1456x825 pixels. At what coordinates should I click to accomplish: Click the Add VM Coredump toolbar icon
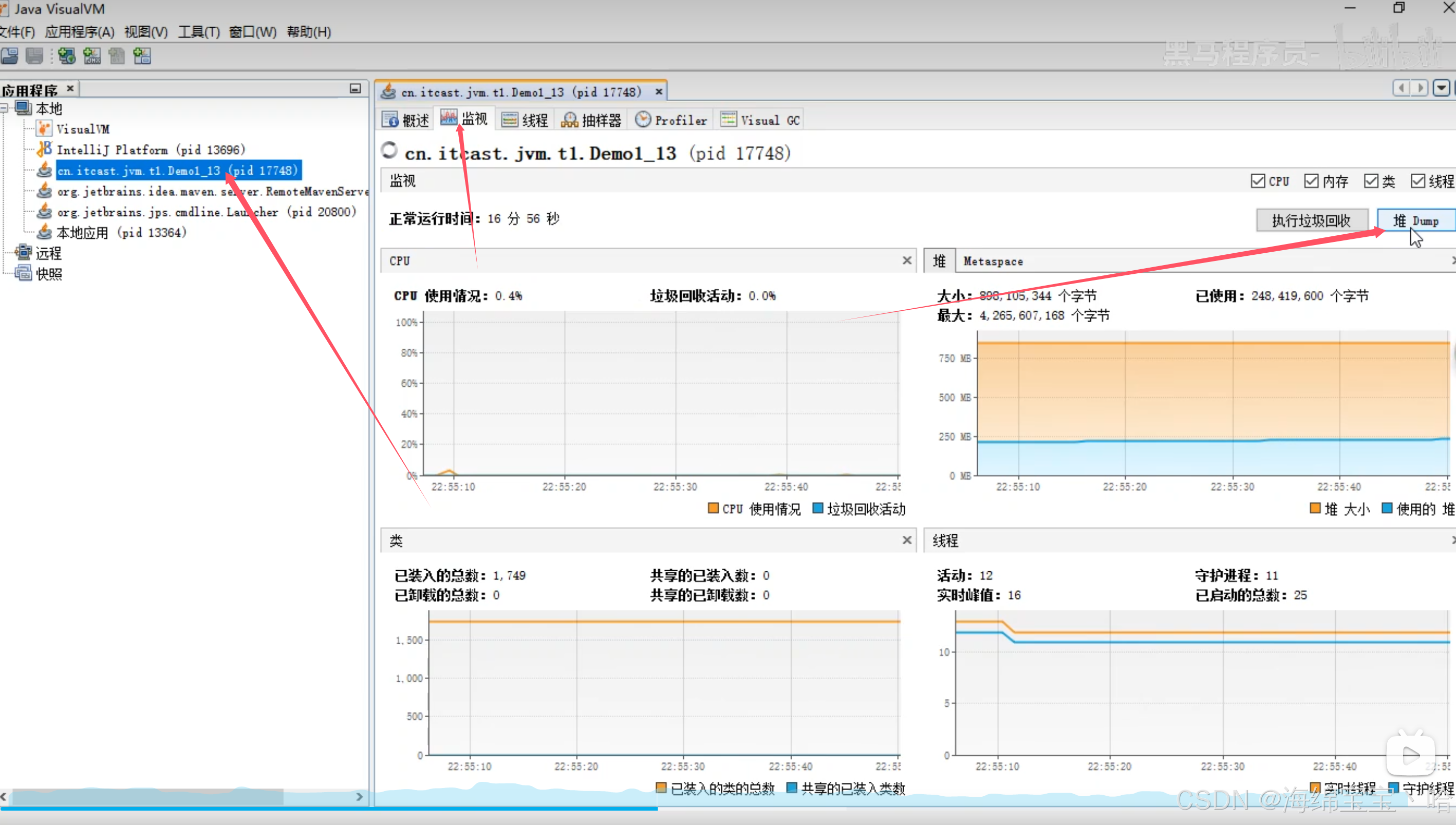click(x=117, y=55)
